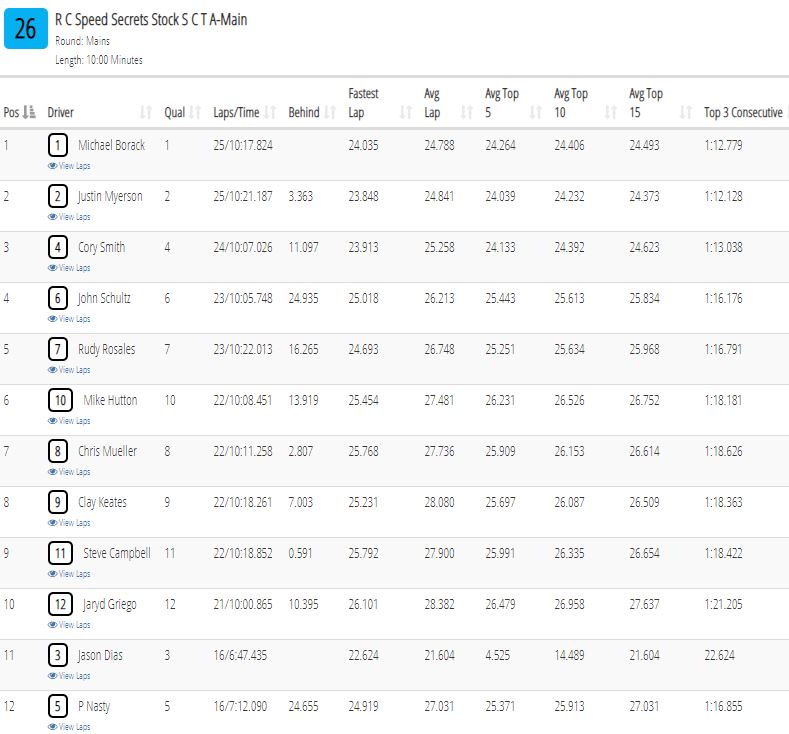Show laps for Cory Smith
The image size is (789, 734).
click(69, 268)
